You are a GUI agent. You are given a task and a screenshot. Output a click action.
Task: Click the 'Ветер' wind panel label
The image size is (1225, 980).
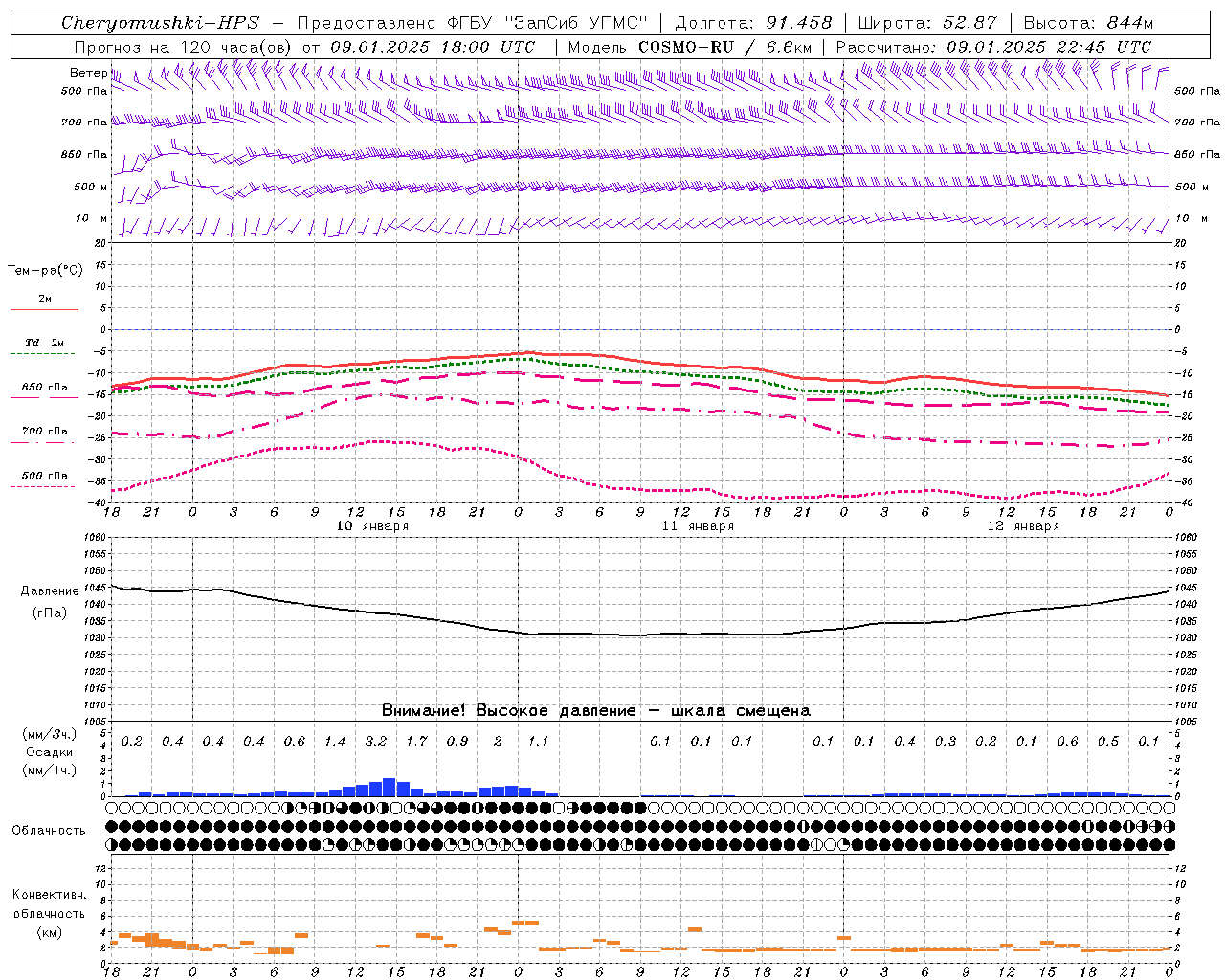tap(88, 73)
